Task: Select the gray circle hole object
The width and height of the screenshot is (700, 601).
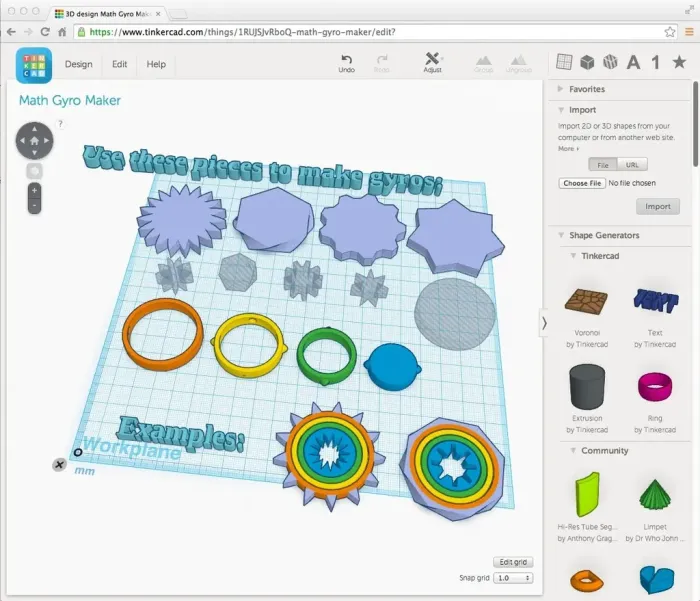Action: click(x=454, y=314)
